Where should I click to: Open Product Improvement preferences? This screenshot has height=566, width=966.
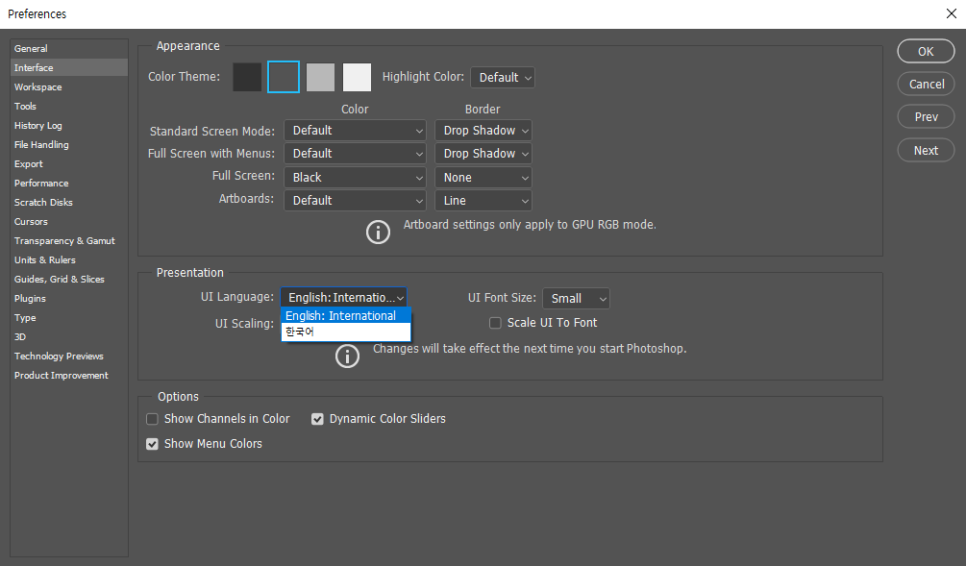click(x=69, y=375)
